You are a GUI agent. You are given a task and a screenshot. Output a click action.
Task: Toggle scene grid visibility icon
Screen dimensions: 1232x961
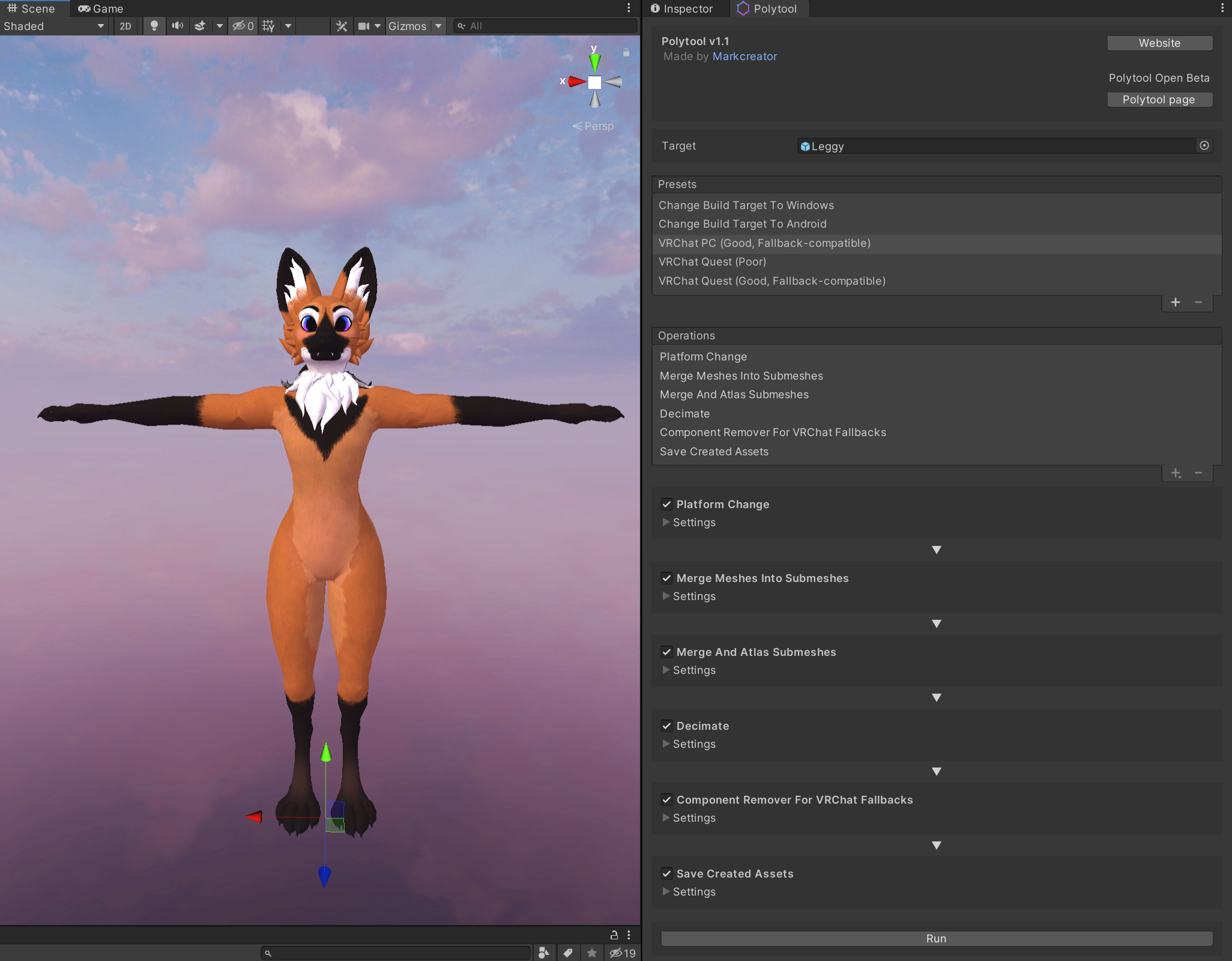coord(268,26)
